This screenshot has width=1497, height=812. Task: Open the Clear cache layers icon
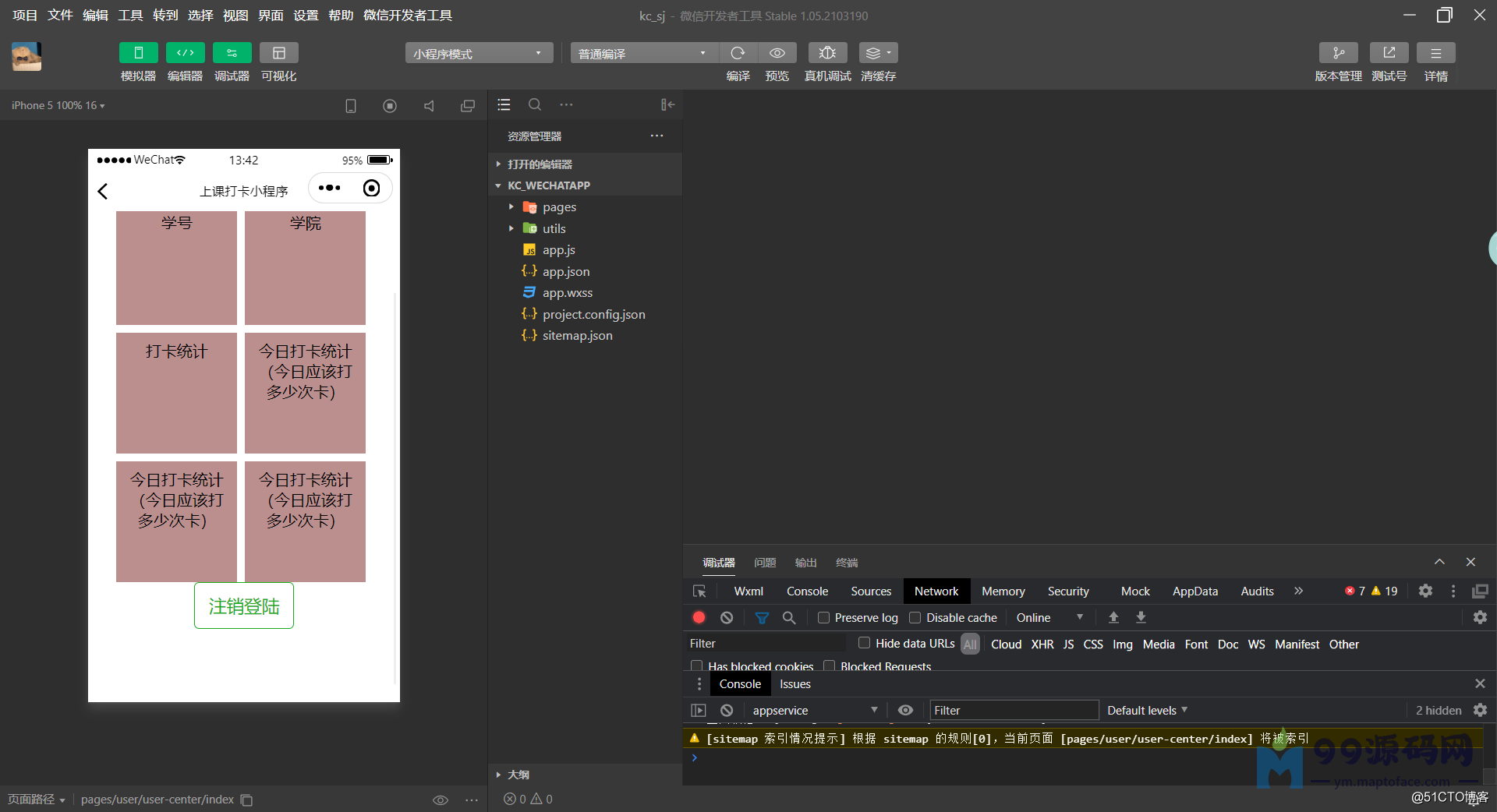coord(878,53)
